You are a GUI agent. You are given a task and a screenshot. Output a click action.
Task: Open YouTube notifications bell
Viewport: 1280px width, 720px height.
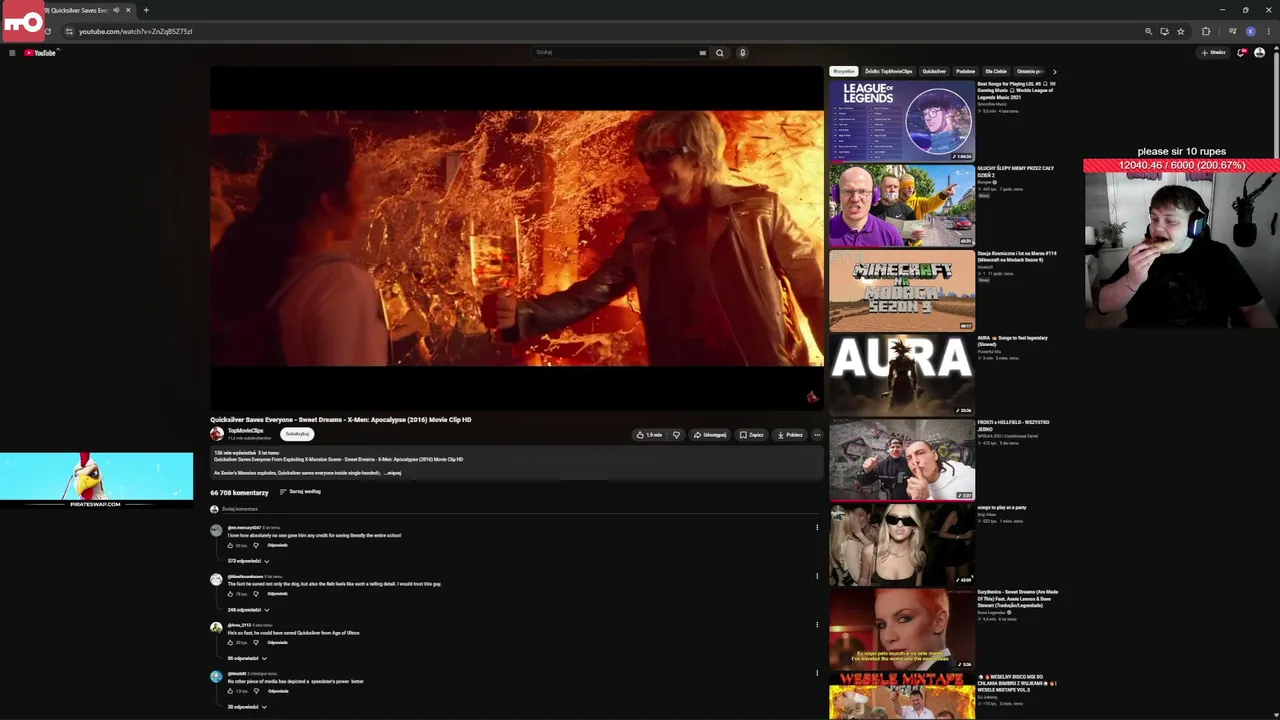pos(1241,53)
